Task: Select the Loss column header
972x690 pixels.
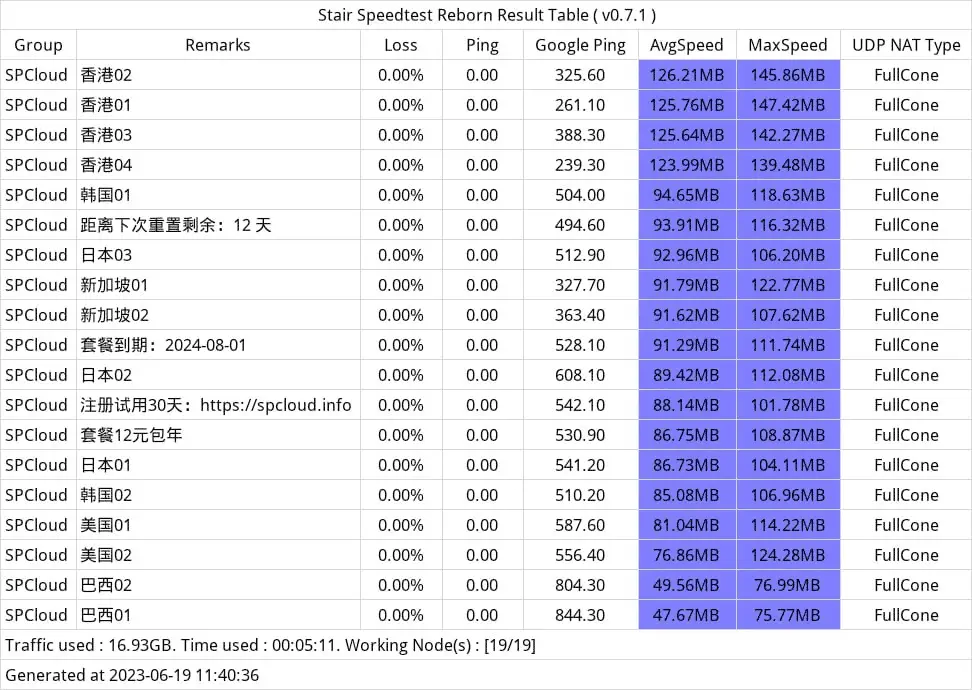Action: coord(401,45)
